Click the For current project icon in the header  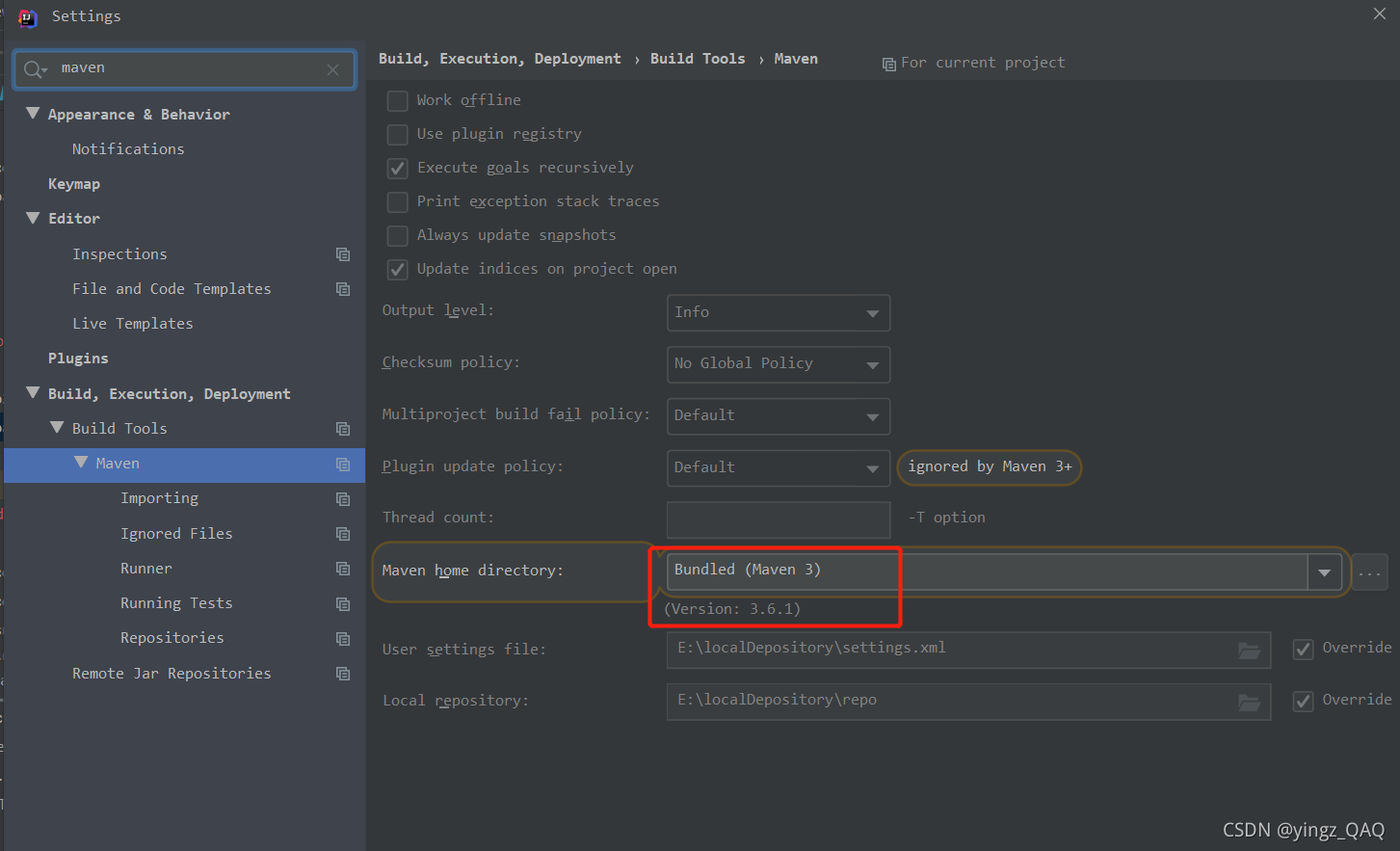[x=888, y=65]
